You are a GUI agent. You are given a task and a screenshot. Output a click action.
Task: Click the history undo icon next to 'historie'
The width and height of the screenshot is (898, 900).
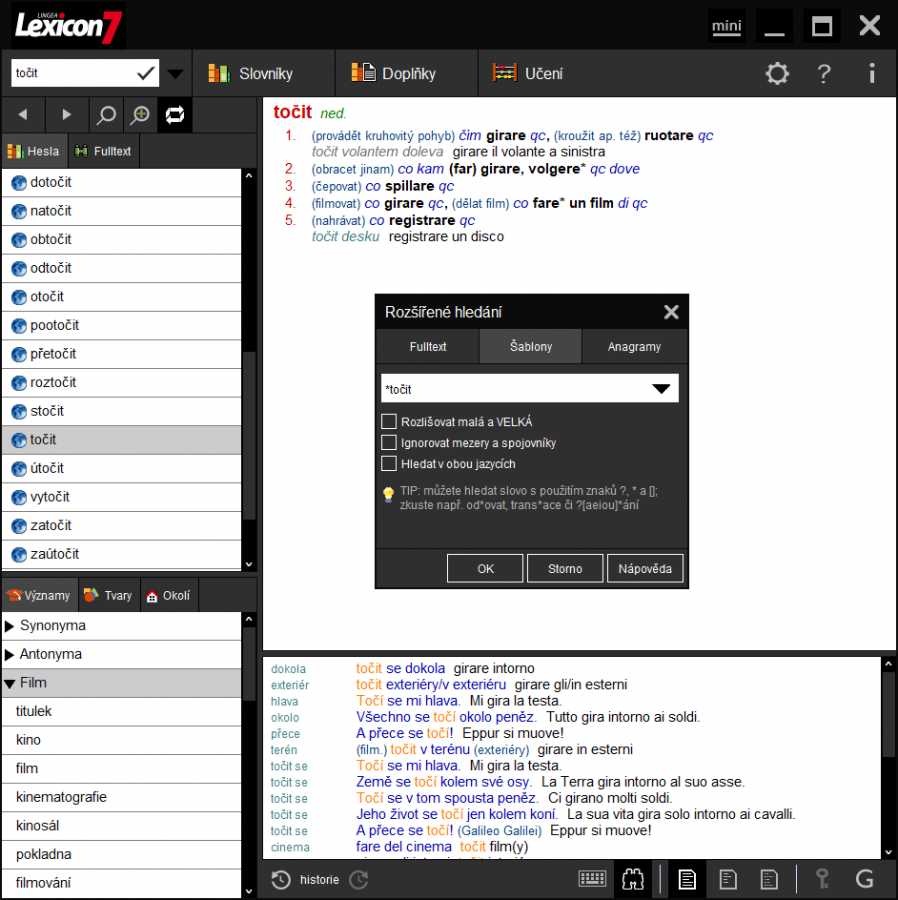(280, 881)
